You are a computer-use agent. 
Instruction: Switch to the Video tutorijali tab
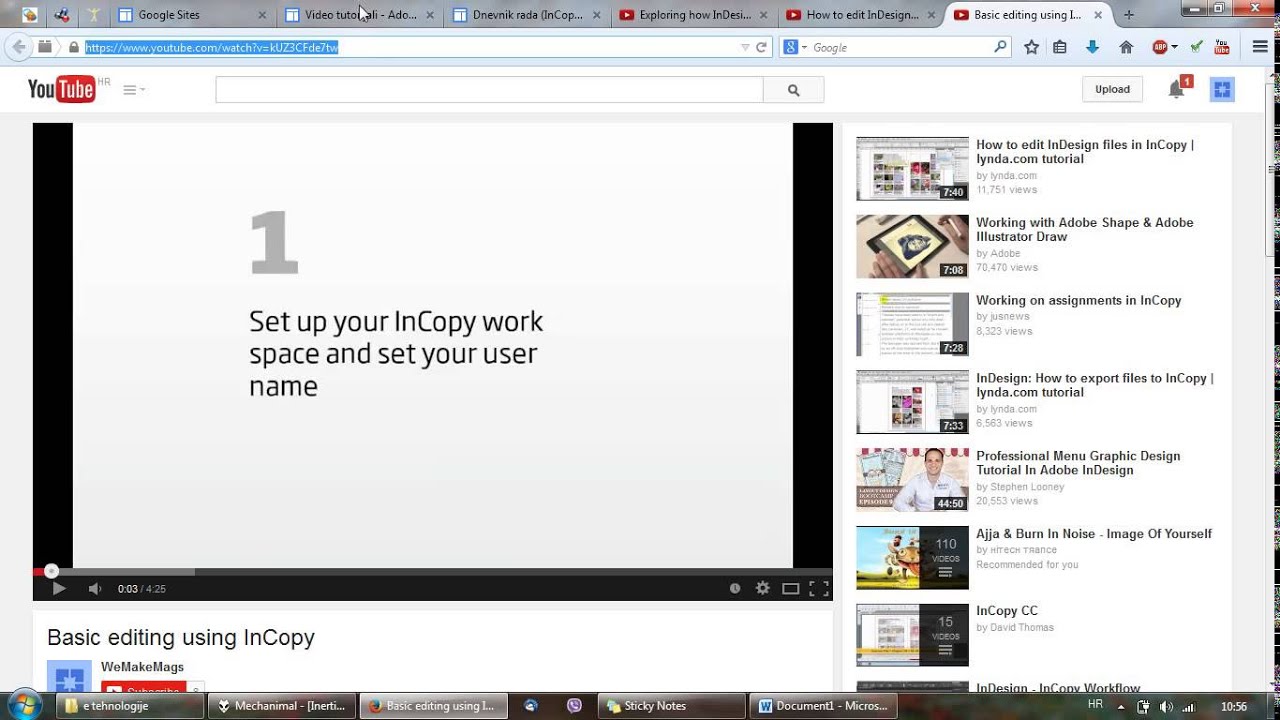click(360, 15)
